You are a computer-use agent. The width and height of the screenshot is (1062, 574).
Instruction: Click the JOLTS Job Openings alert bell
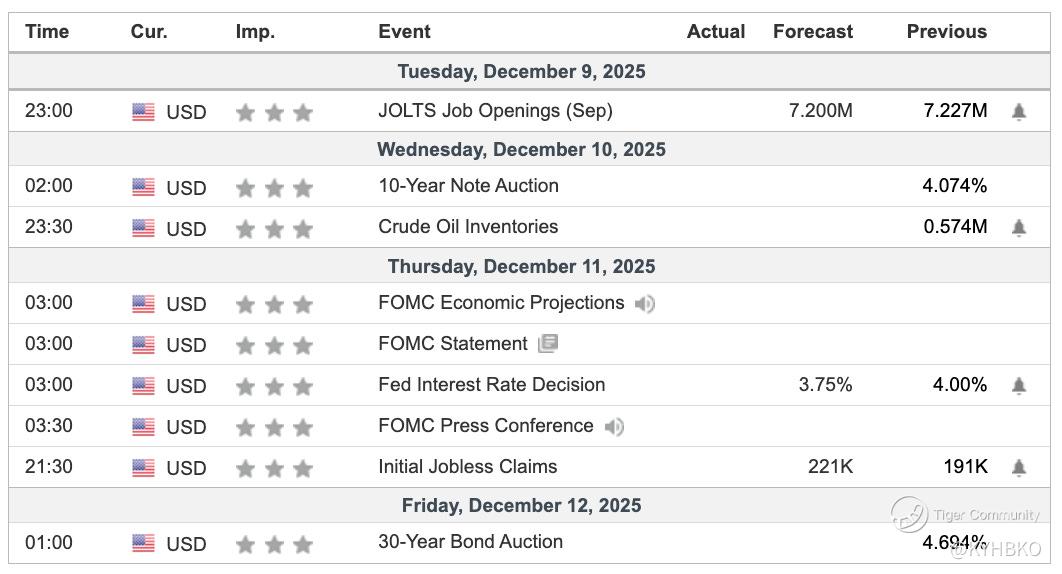pyautogui.click(x=1018, y=112)
